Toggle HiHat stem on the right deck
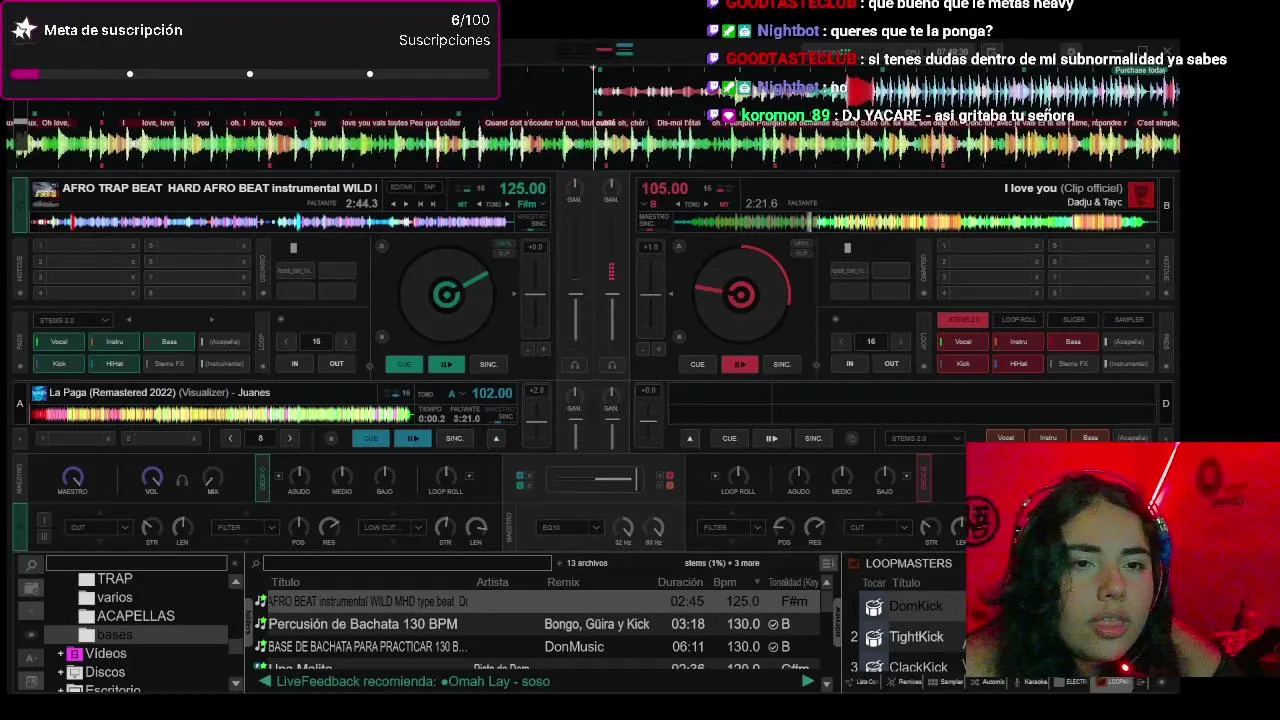 (x=1018, y=364)
